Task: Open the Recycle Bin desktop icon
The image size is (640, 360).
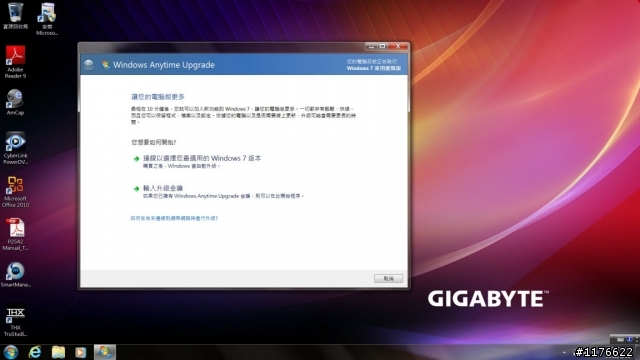Action: click(x=16, y=16)
